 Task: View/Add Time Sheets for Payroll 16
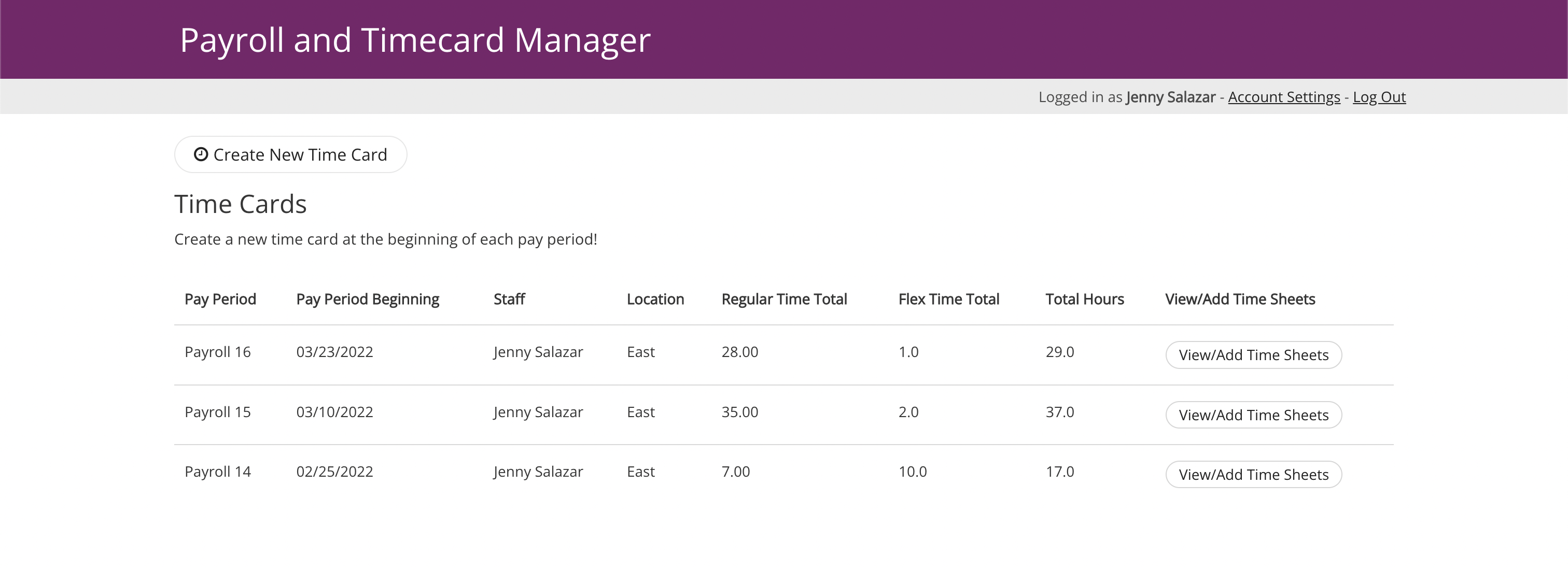click(x=1253, y=355)
